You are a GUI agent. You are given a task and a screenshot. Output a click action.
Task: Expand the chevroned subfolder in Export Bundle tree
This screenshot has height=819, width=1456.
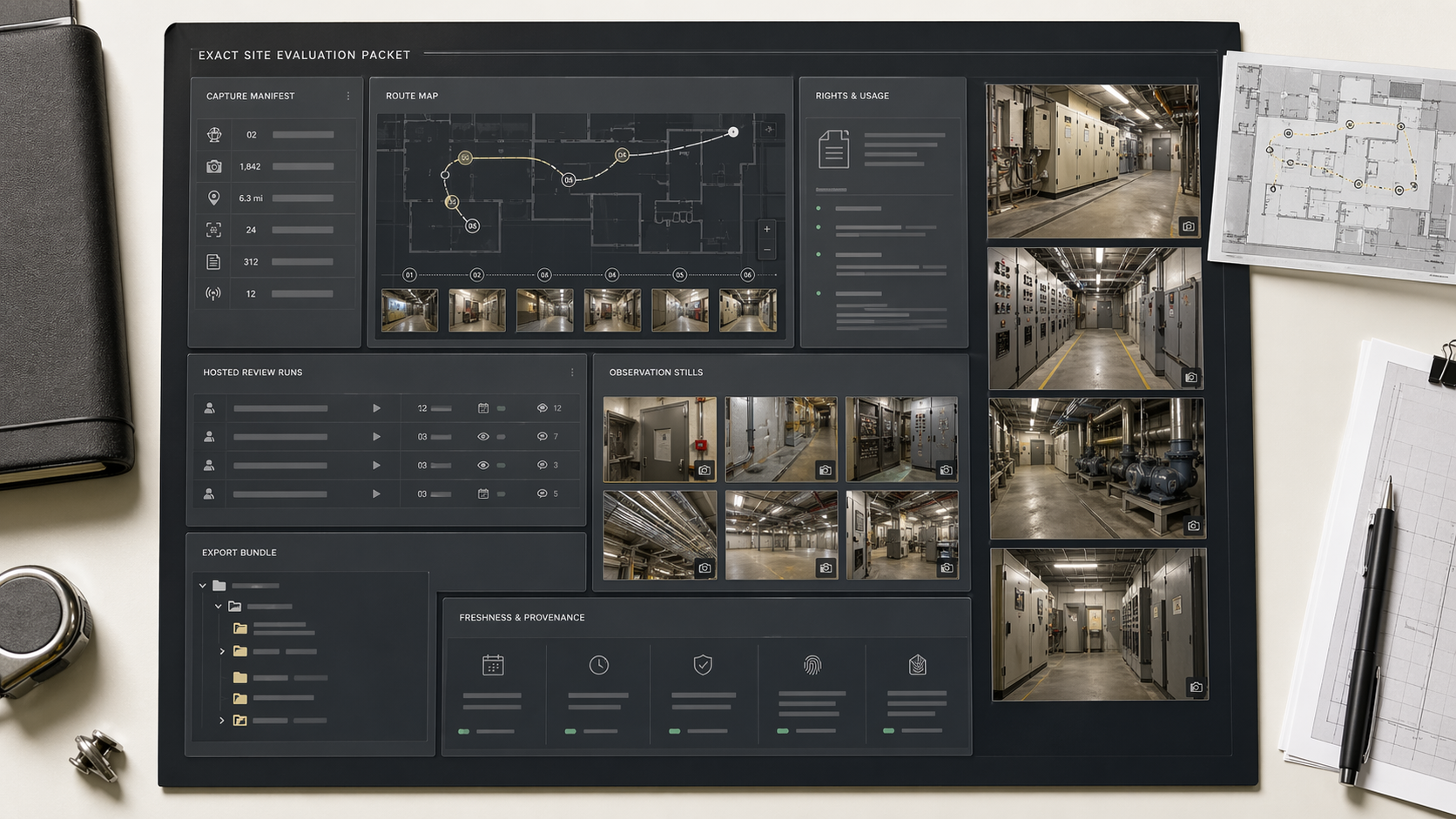[x=222, y=652]
